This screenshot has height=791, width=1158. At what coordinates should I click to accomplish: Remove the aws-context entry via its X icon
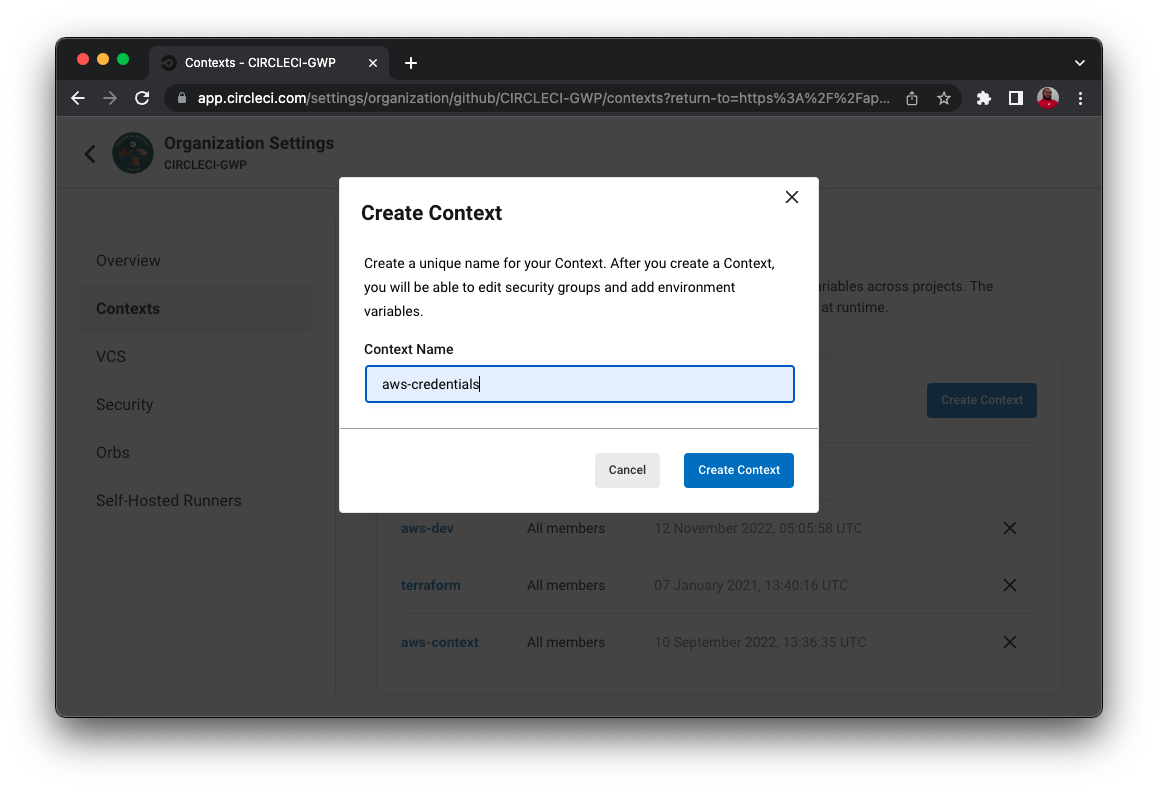click(x=1009, y=642)
